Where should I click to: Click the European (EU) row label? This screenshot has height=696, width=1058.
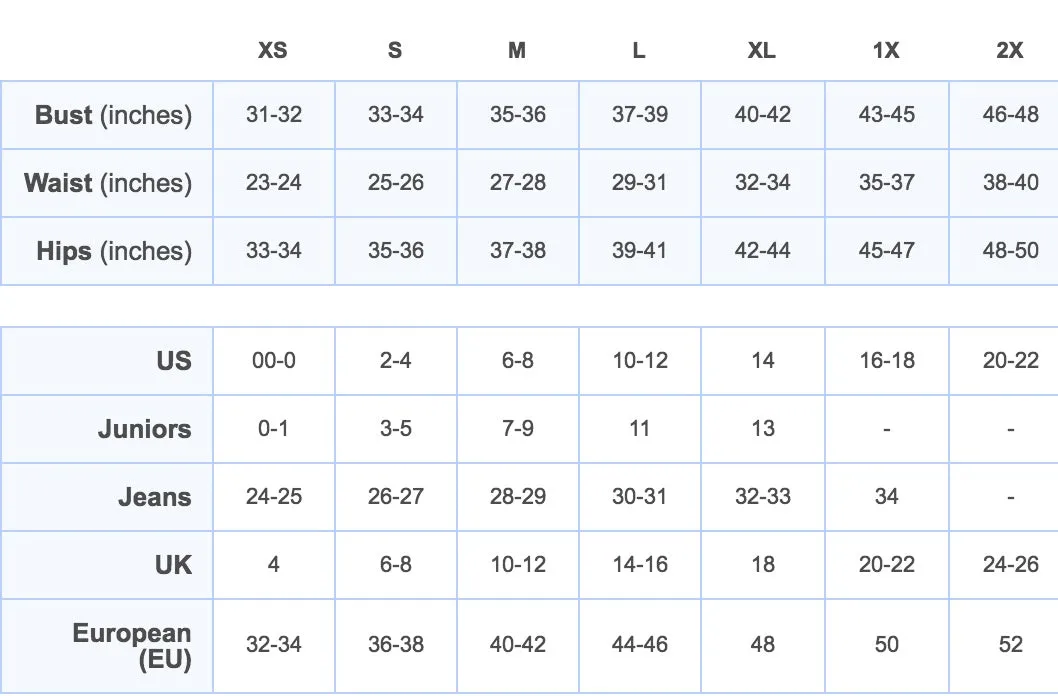[132, 645]
